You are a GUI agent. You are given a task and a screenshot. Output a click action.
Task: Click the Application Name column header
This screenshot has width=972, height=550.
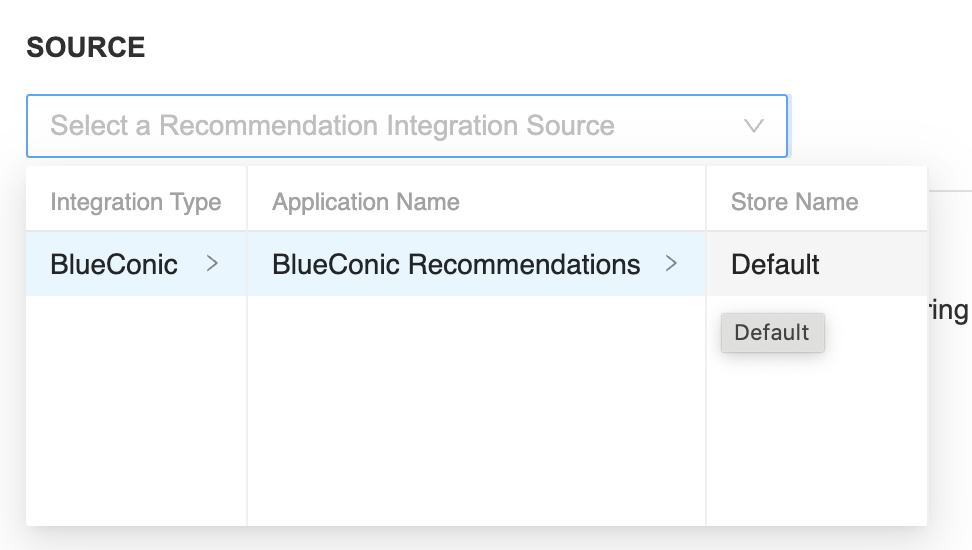pos(366,202)
